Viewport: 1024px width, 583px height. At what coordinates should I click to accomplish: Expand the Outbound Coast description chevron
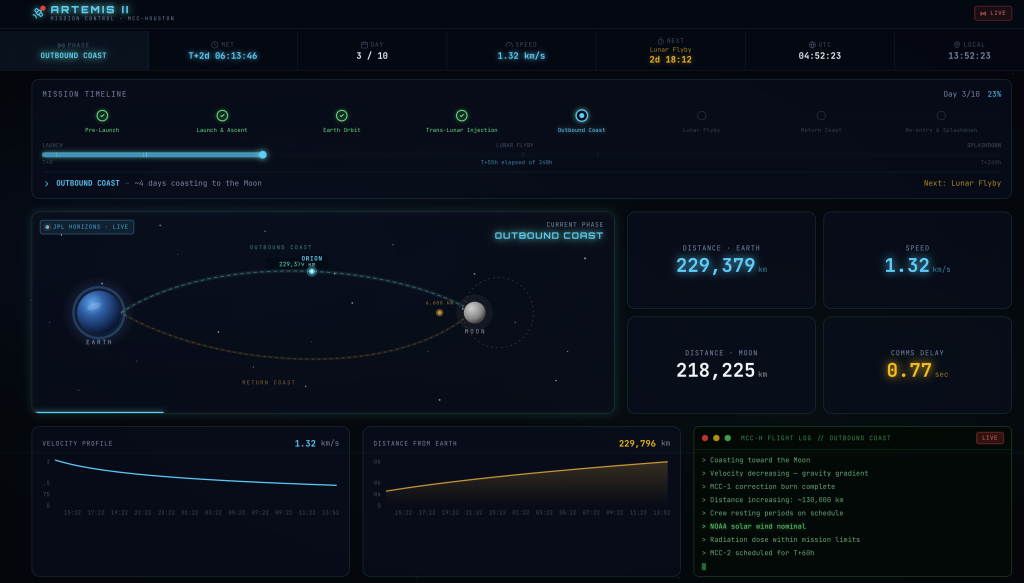click(46, 184)
